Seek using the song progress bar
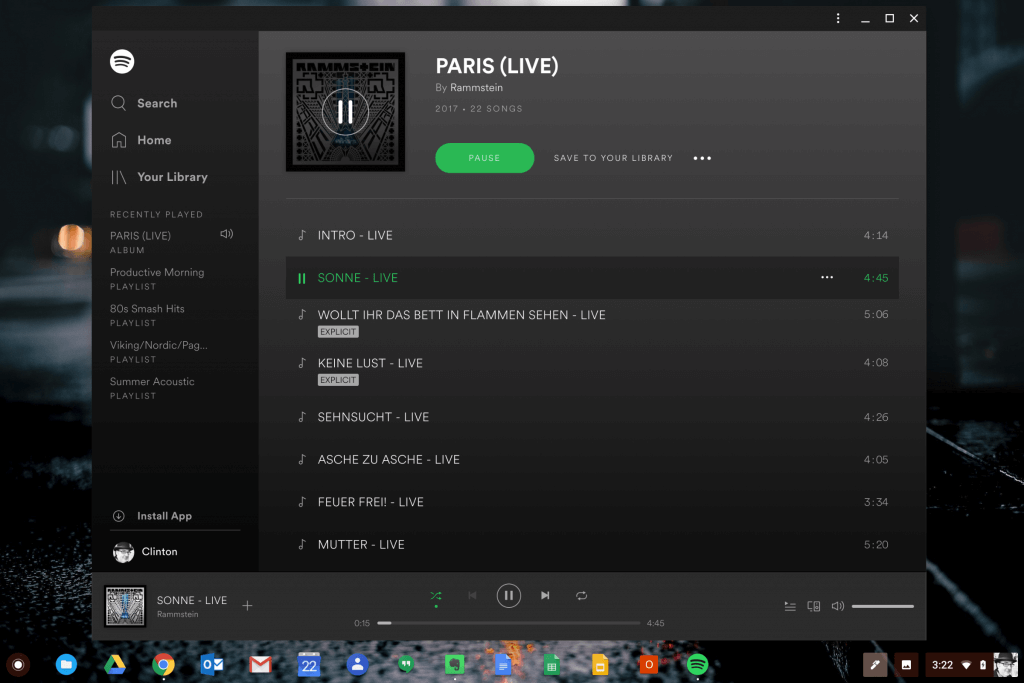This screenshot has width=1024, height=683. pos(509,623)
